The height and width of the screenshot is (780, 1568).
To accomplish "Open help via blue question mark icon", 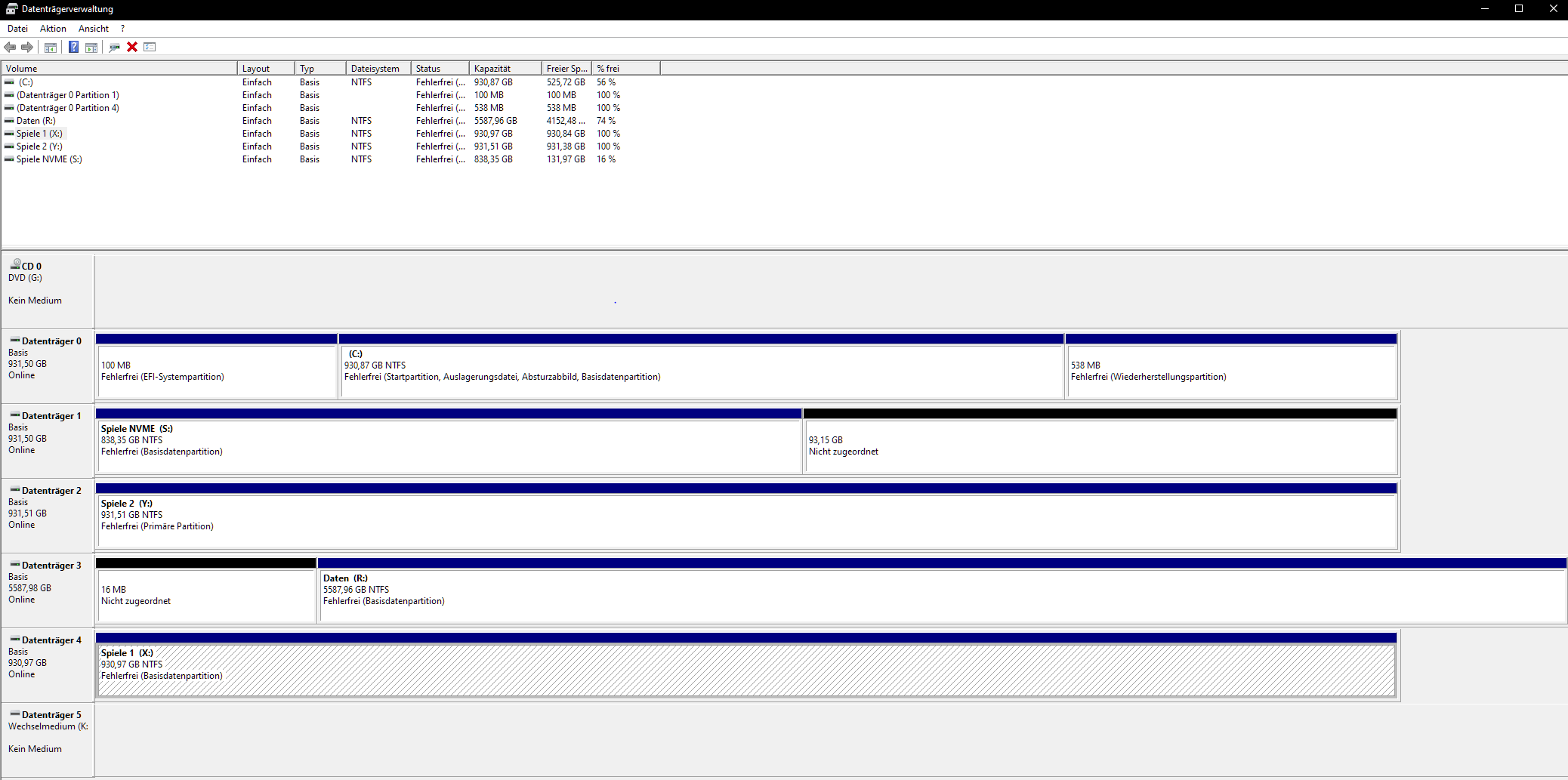I will [x=73, y=48].
